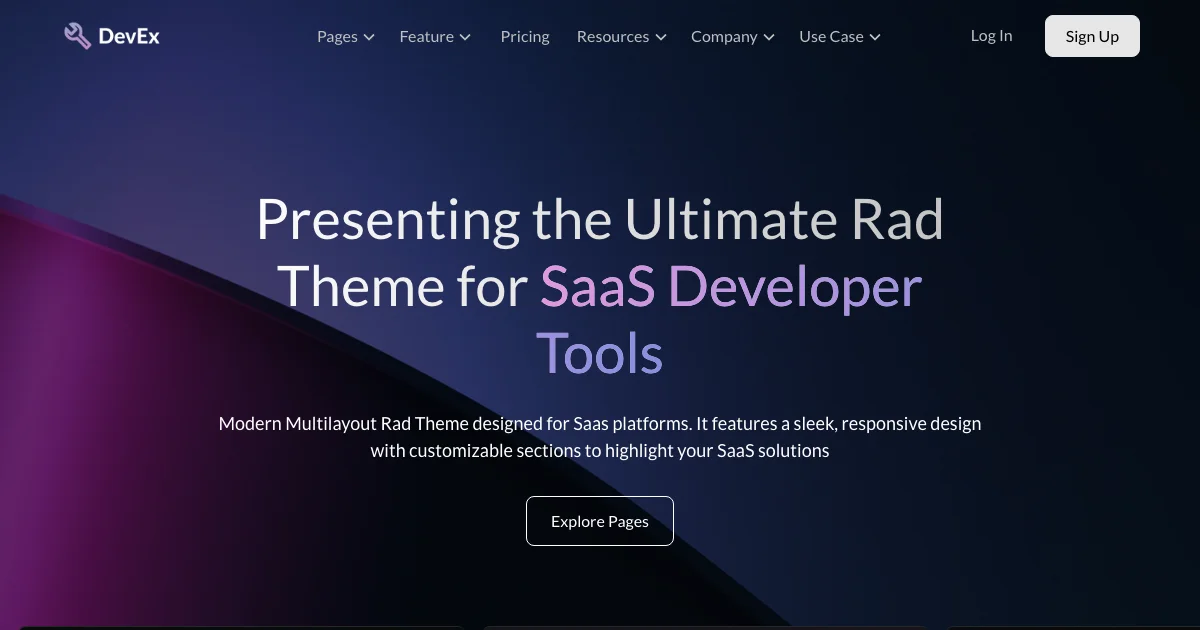Open the Resources menu
The width and height of the screenshot is (1200, 630).
click(621, 36)
